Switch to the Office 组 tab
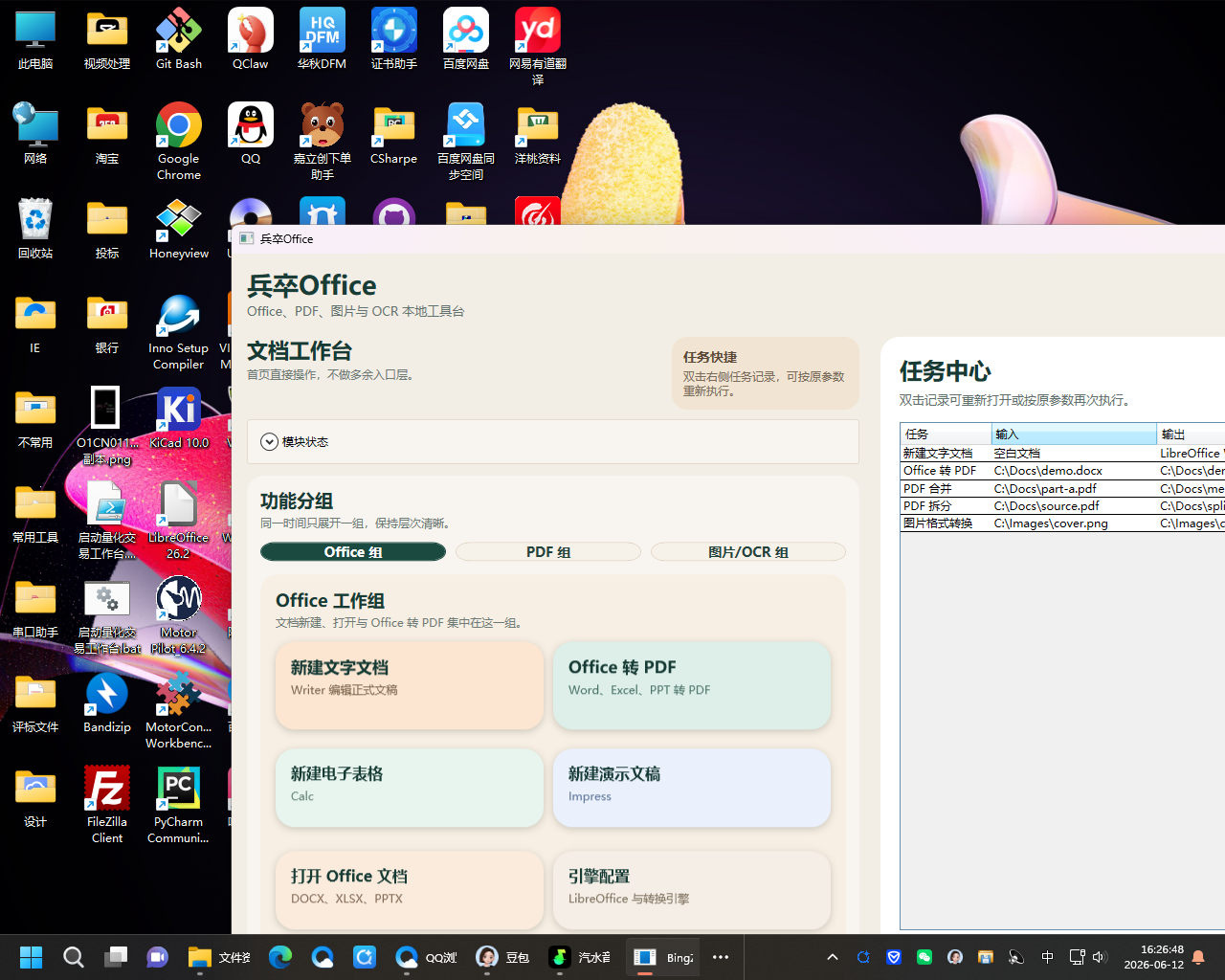The width and height of the screenshot is (1225, 980). click(353, 552)
